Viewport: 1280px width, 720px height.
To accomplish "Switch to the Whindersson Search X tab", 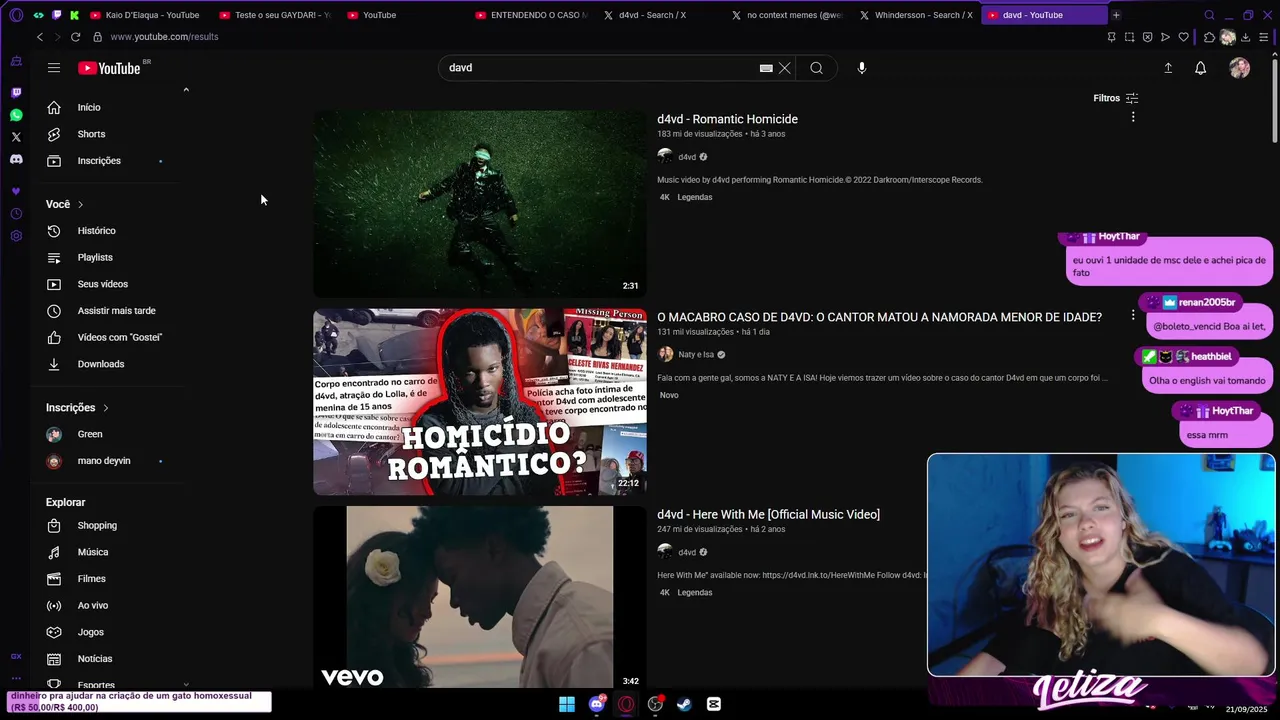I will tap(916, 15).
